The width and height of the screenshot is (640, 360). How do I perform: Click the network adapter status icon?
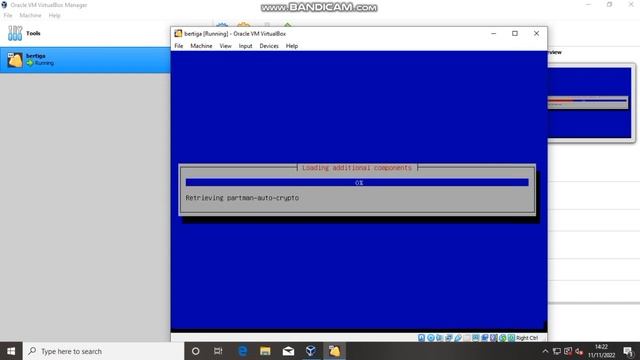pos(448,338)
